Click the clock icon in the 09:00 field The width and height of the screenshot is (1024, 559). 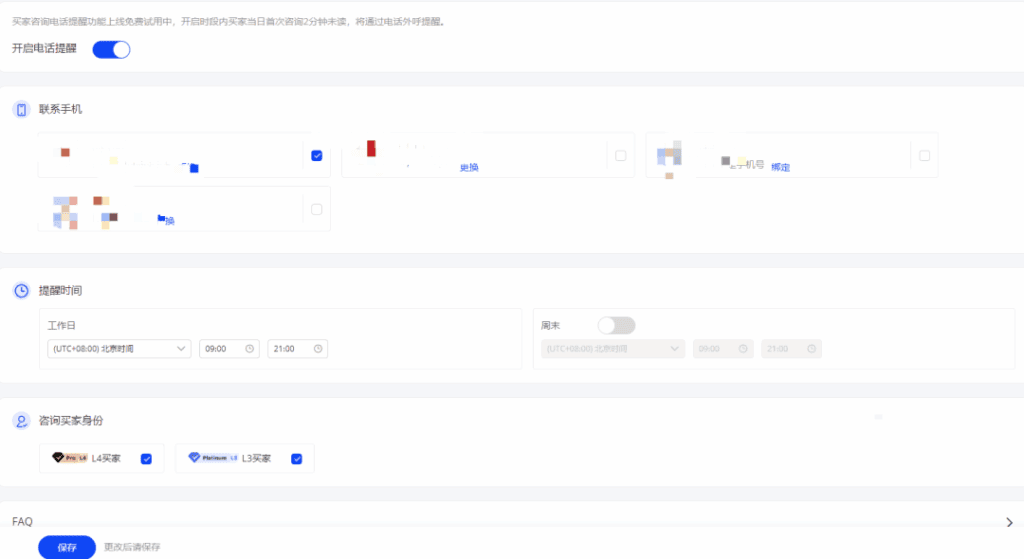click(249, 349)
